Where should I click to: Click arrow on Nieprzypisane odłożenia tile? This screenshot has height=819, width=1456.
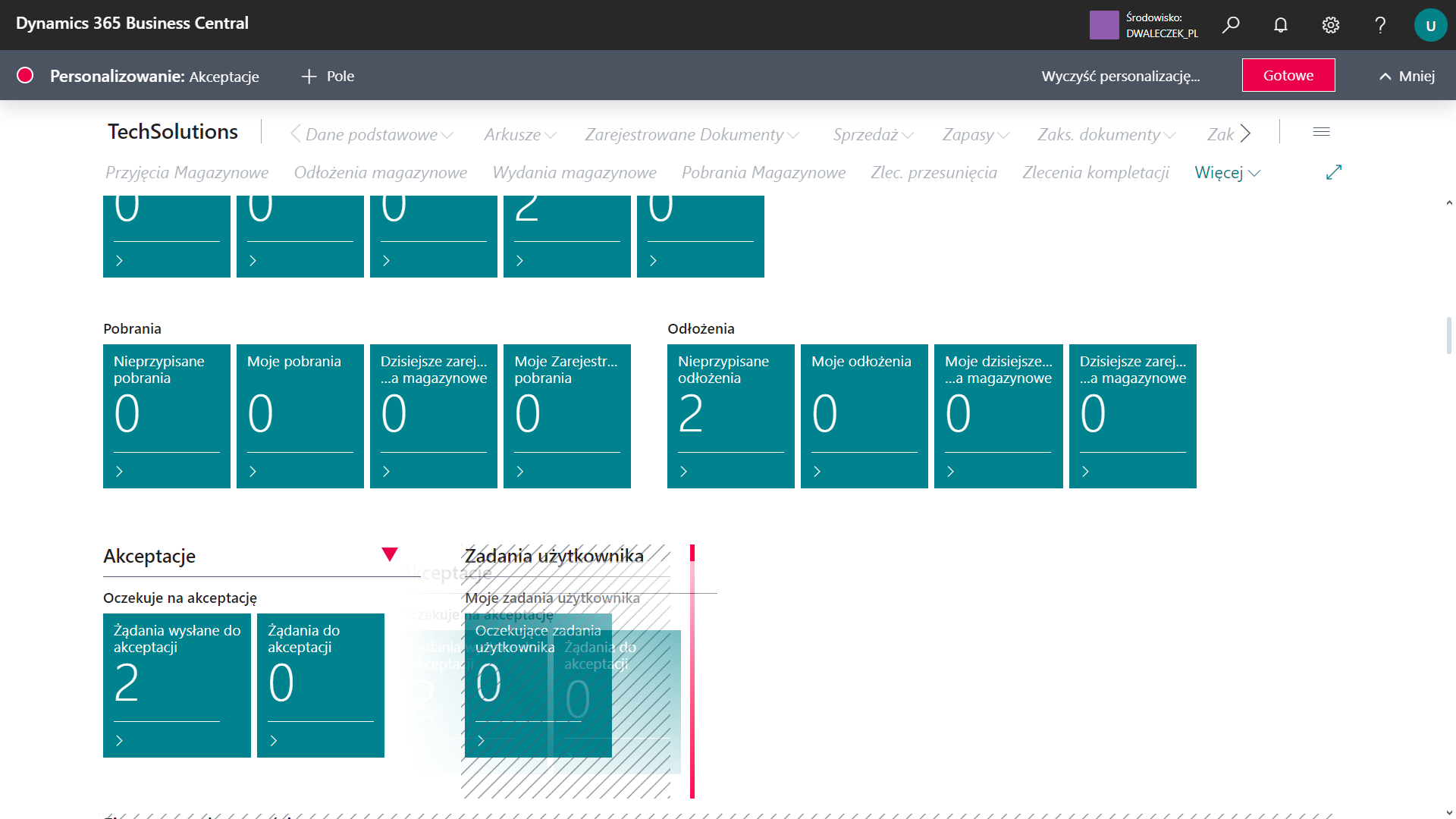click(x=683, y=472)
